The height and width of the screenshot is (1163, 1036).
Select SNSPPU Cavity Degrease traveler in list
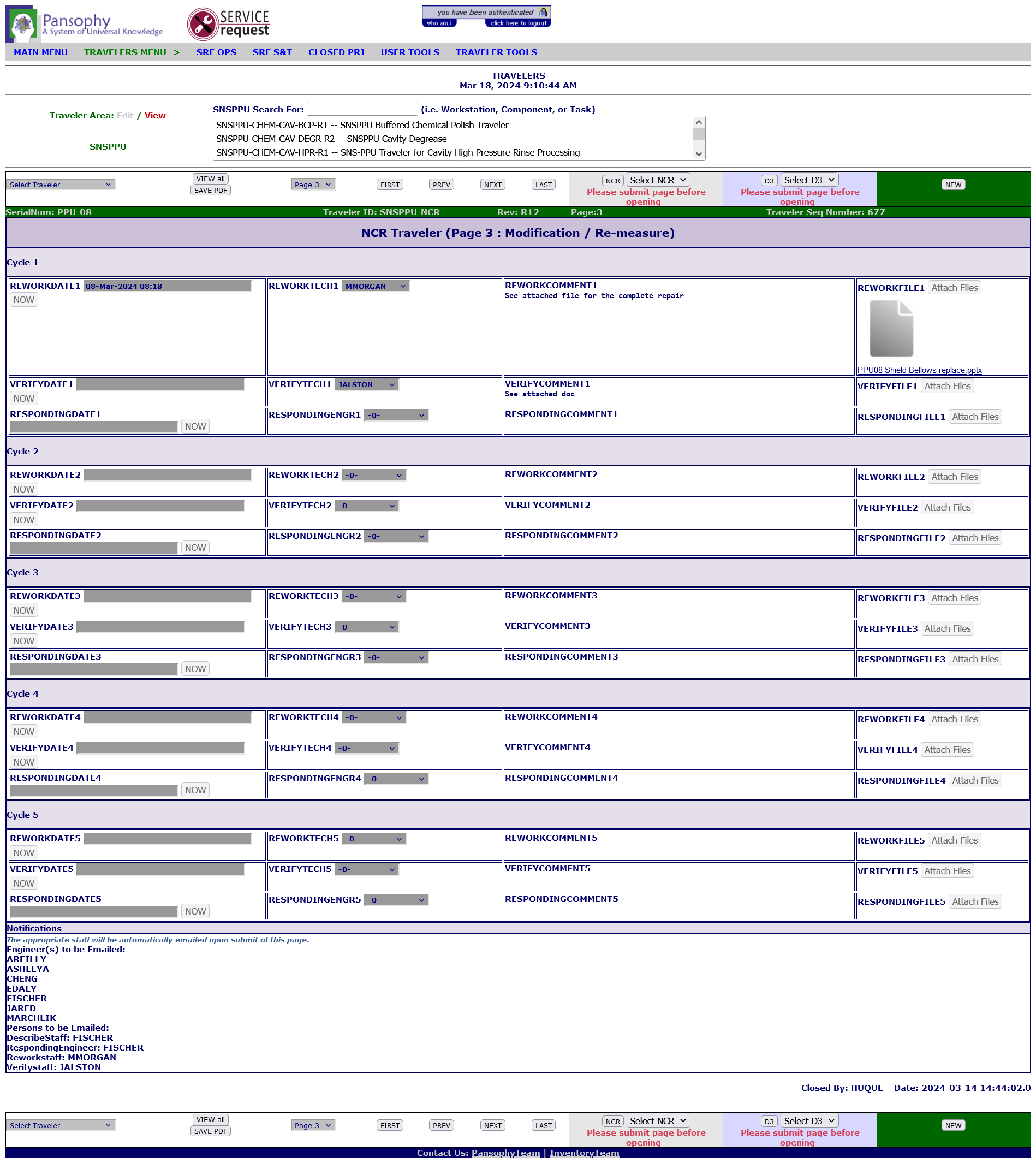331,139
